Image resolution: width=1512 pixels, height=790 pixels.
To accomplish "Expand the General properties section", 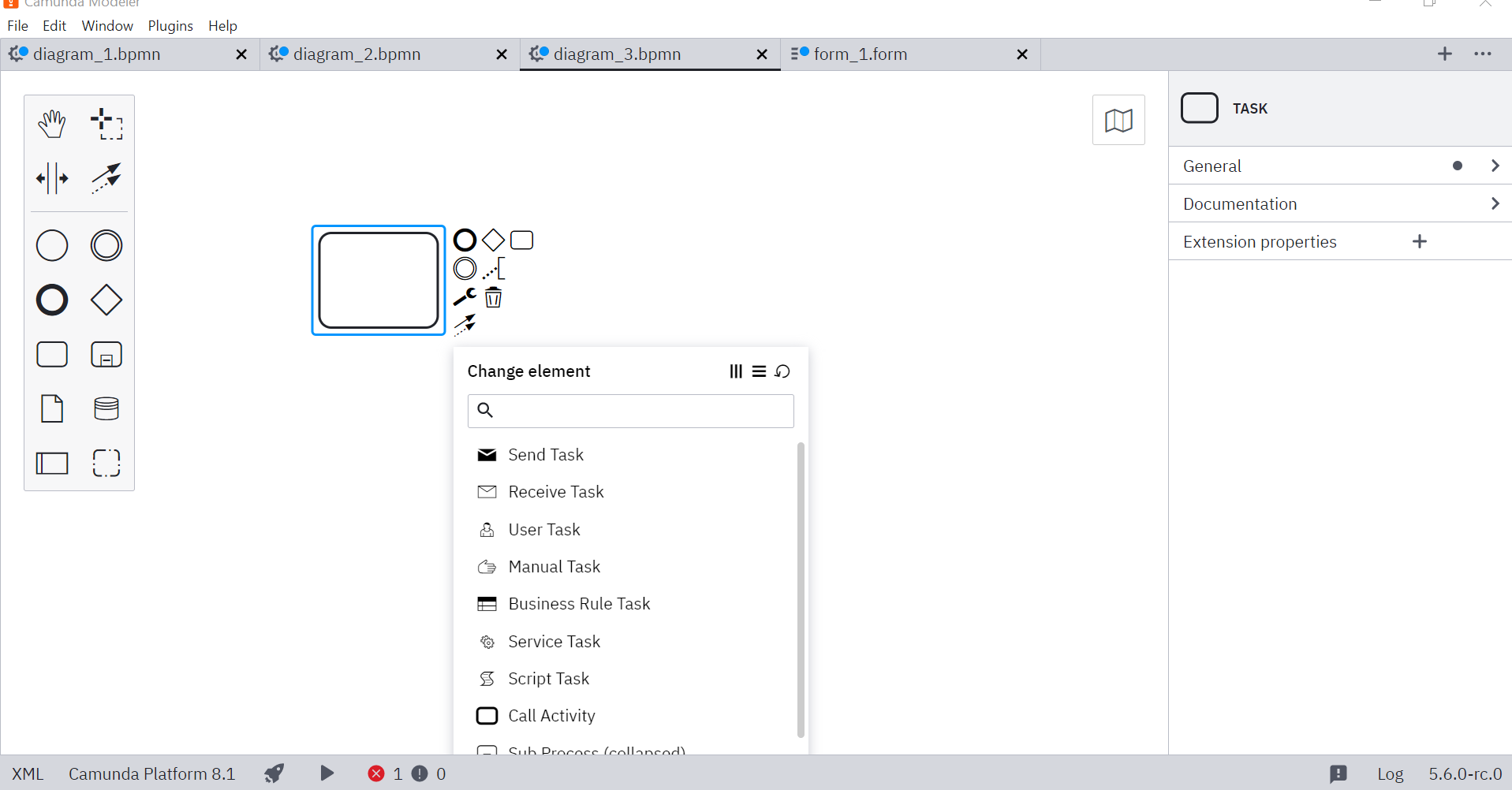I will click(1338, 166).
